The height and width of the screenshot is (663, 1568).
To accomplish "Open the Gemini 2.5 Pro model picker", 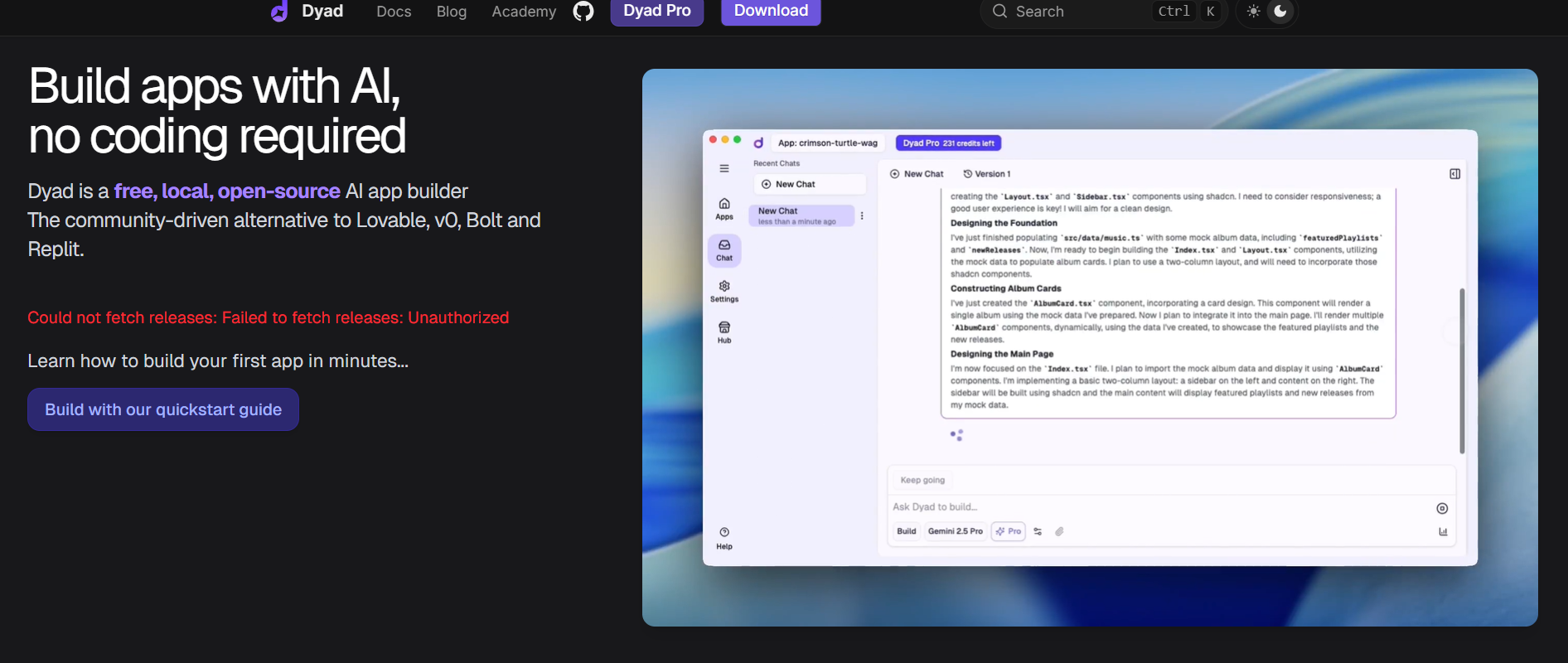I will (x=955, y=531).
